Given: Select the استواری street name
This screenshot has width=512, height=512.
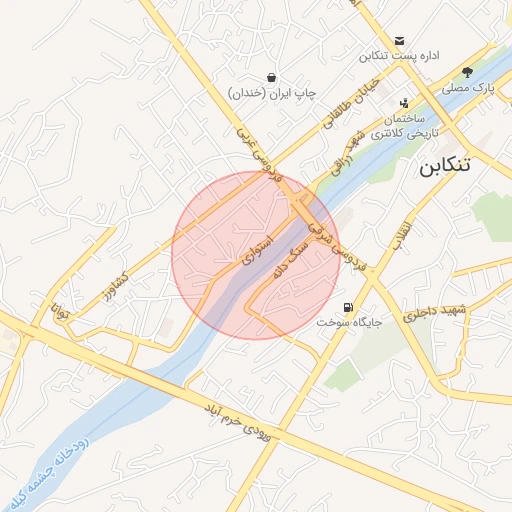Looking at the screenshot, I should (258, 251).
